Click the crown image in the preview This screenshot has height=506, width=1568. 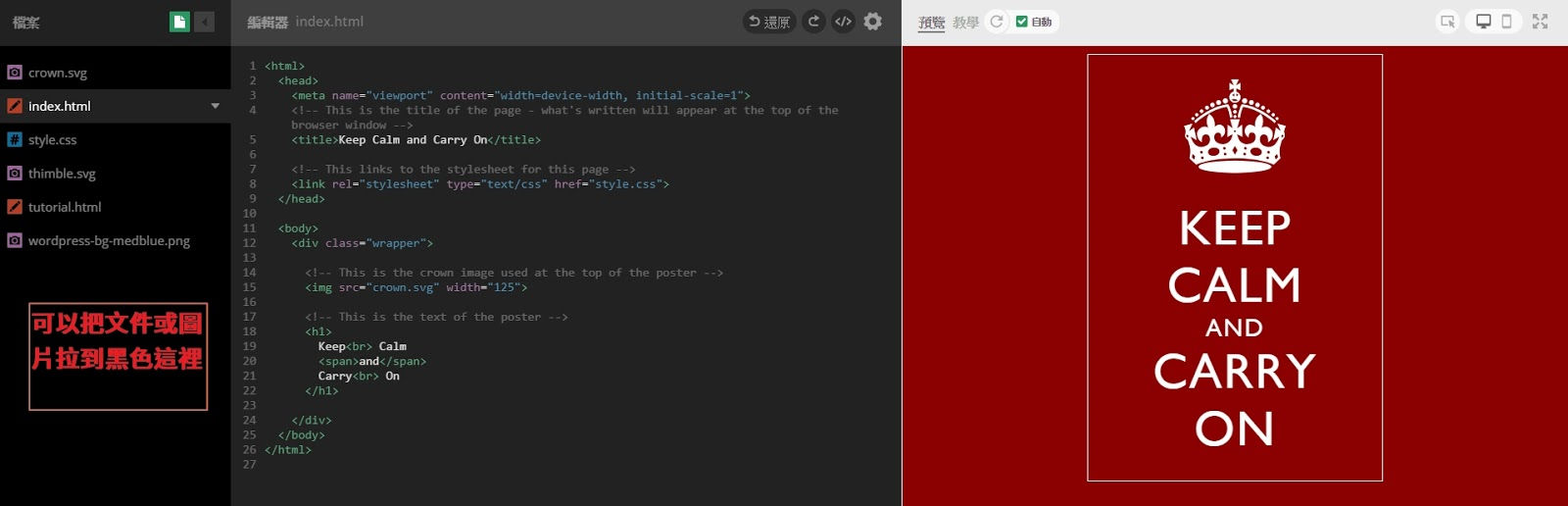1235,126
